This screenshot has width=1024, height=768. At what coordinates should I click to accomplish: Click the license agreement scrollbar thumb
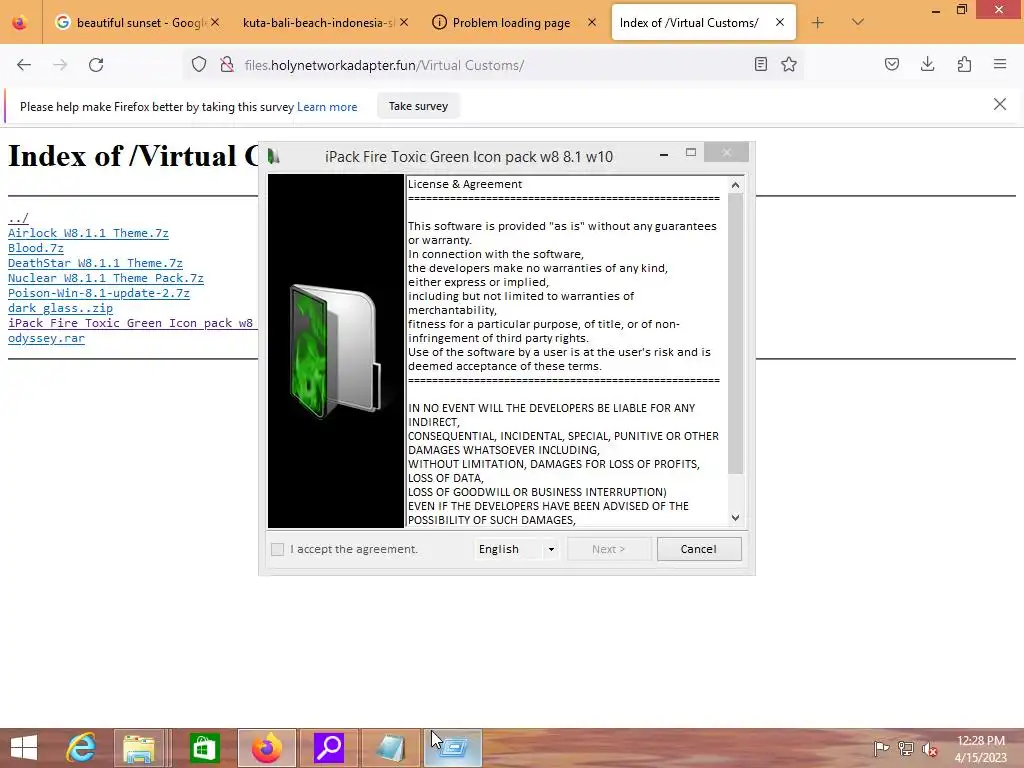(735, 334)
